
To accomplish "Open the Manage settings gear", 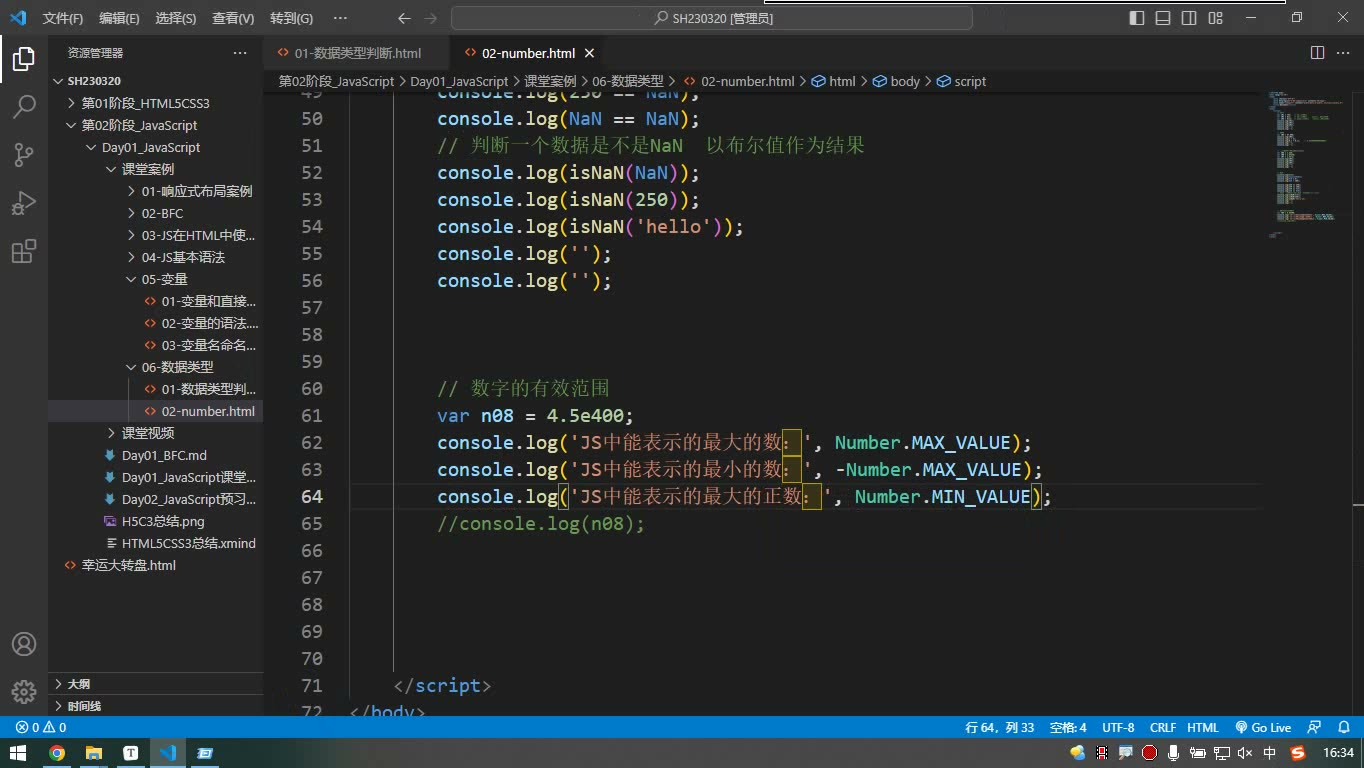I will [24, 692].
